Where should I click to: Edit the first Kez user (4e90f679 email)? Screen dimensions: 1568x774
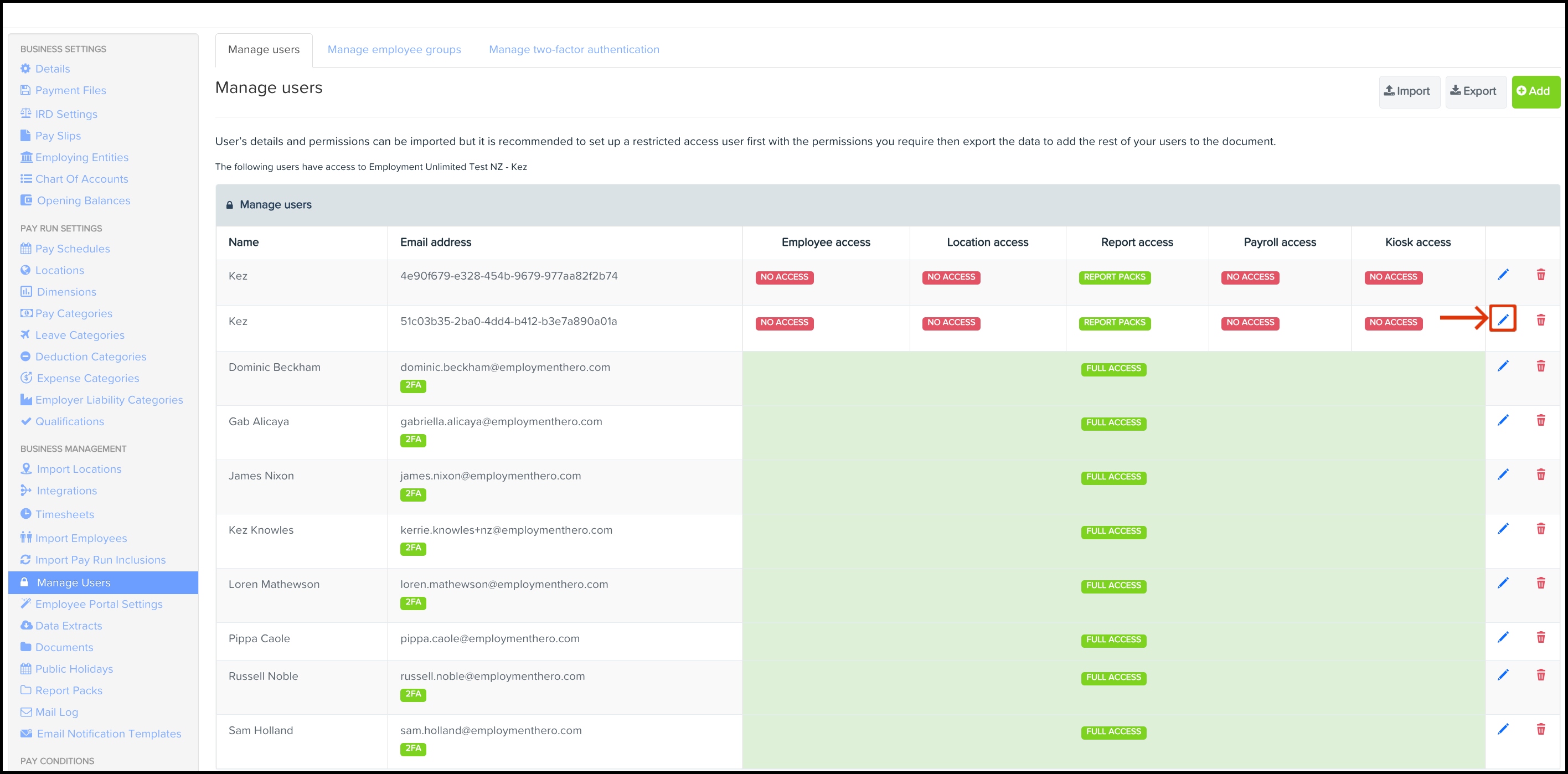[x=1503, y=275]
